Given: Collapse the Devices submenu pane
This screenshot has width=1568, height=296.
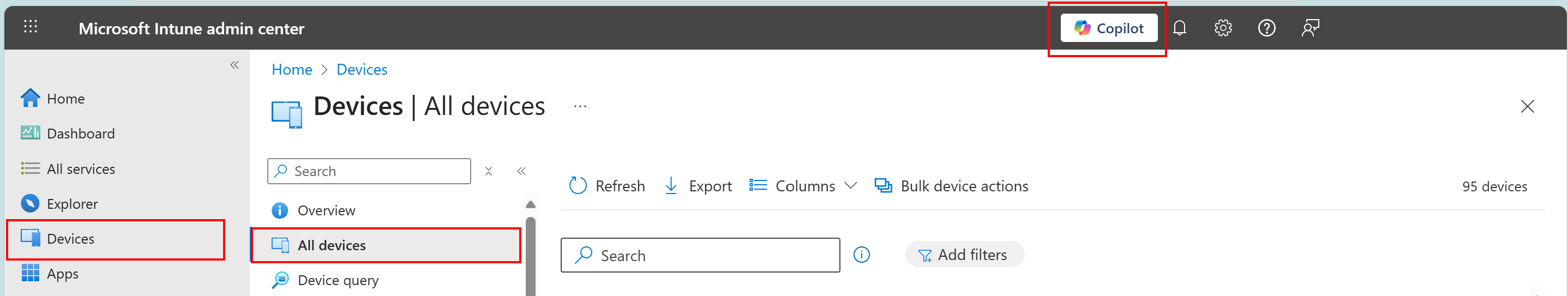Looking at the screenshot, I should click(521, 171).
